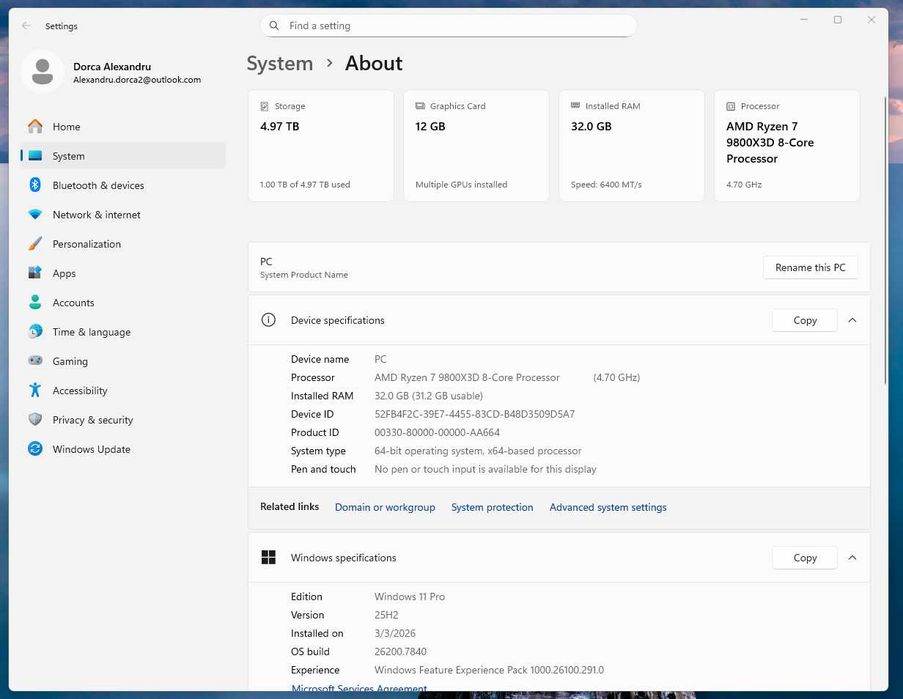
Task: Click the Personalization paintbrush icon
Action: (x=35, y=244)
